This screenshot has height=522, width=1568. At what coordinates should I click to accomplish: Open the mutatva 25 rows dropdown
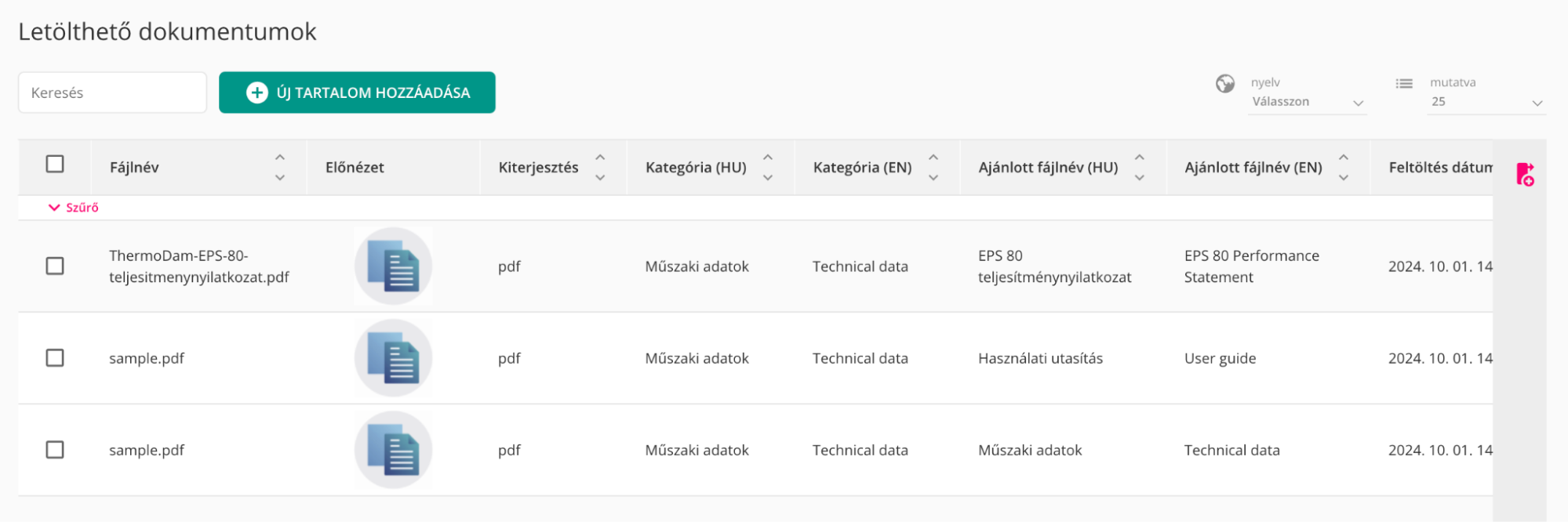click(x=1485, y=102)
